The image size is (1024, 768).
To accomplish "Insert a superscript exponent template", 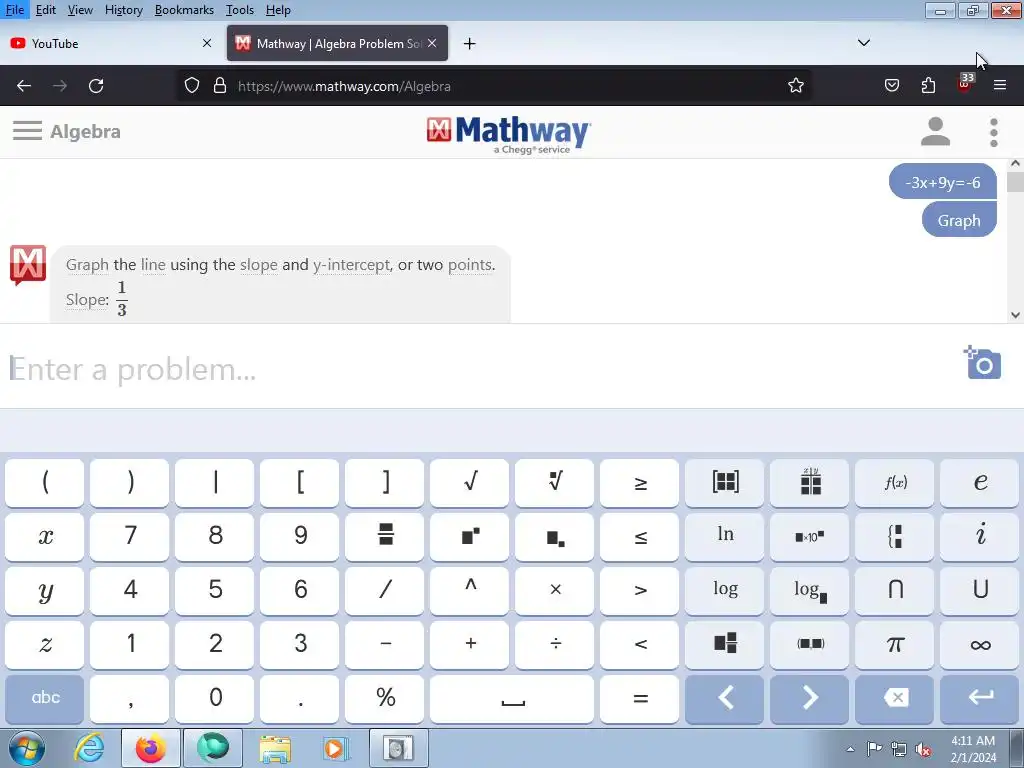I will pyautogui.click(x=470, y=537).
